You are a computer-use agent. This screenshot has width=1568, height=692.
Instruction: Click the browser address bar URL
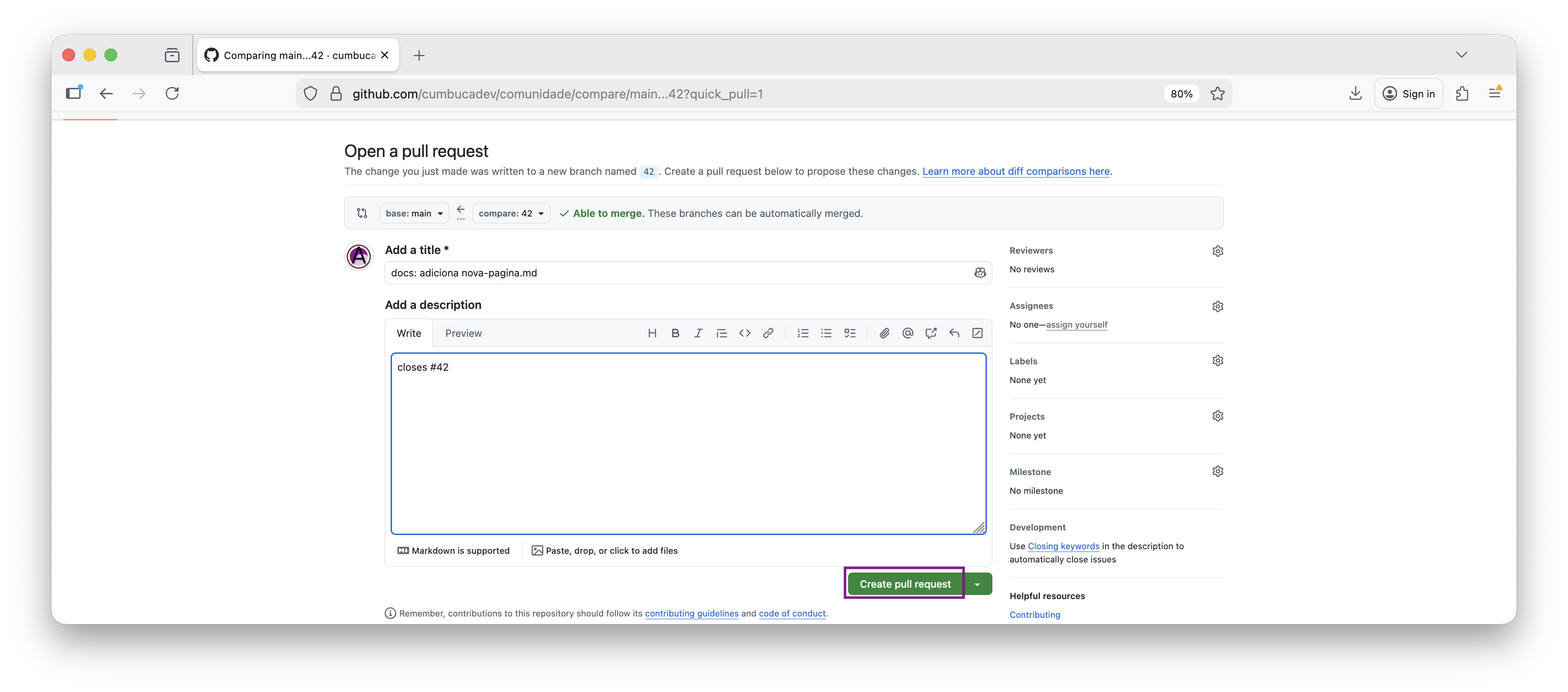557,94
